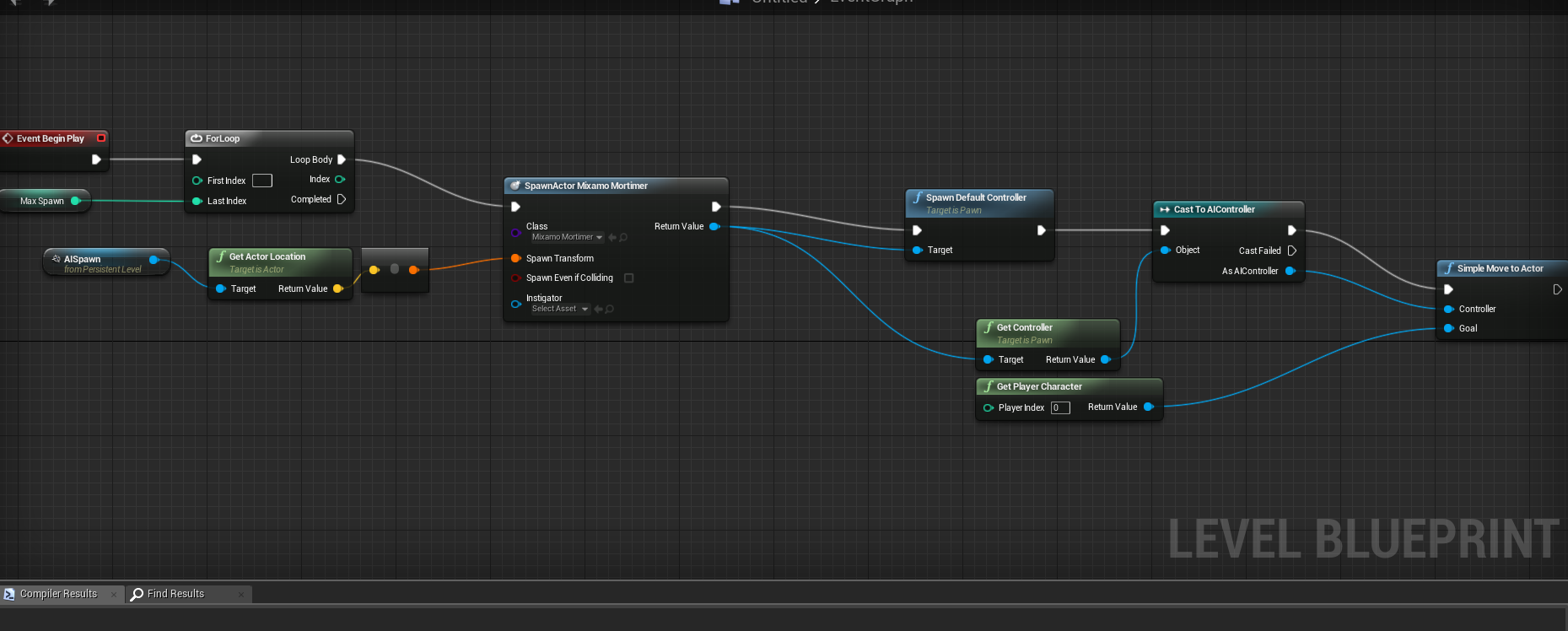
Task: Click the Get Controller Return Value pin
Action: point(1106,359)
